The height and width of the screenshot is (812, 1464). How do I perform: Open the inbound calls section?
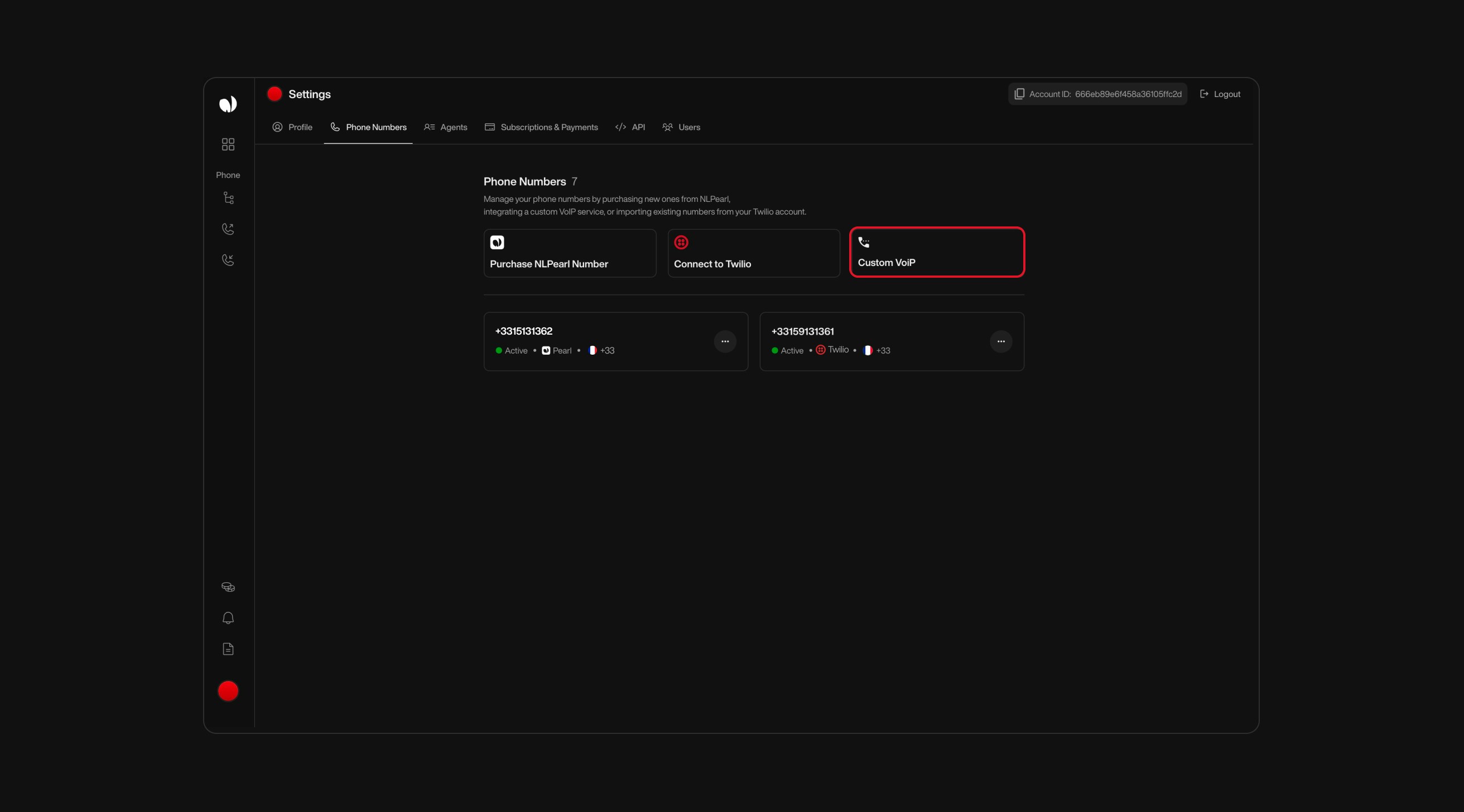click(x=228, y=260)
